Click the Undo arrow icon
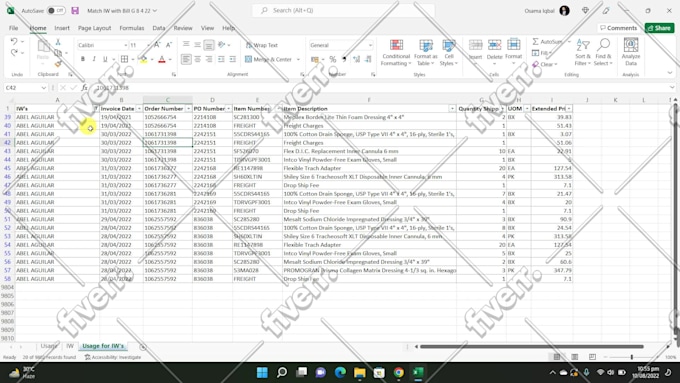Viewport: 680px width, 383px height. tap(14, 42)
